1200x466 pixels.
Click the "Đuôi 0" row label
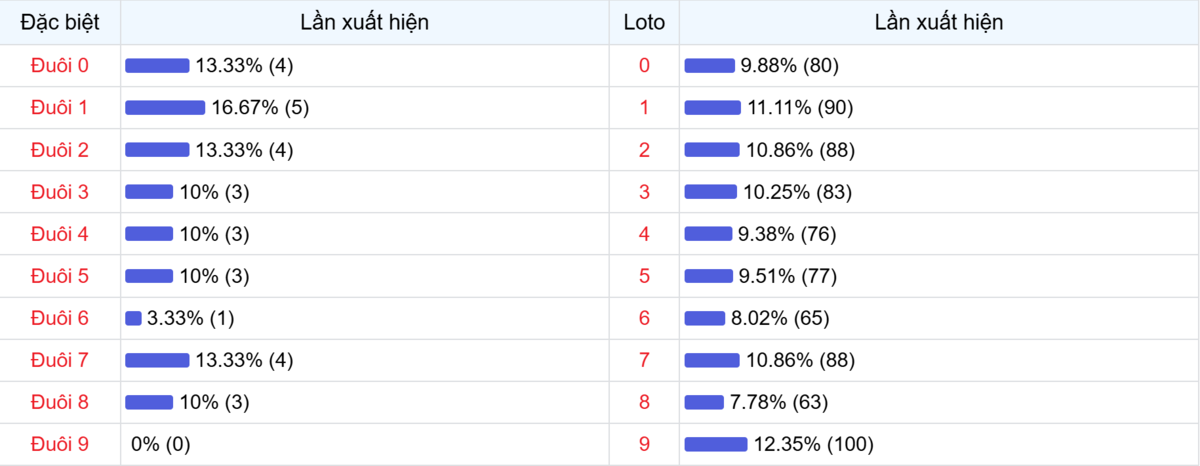tap(60, 66)
